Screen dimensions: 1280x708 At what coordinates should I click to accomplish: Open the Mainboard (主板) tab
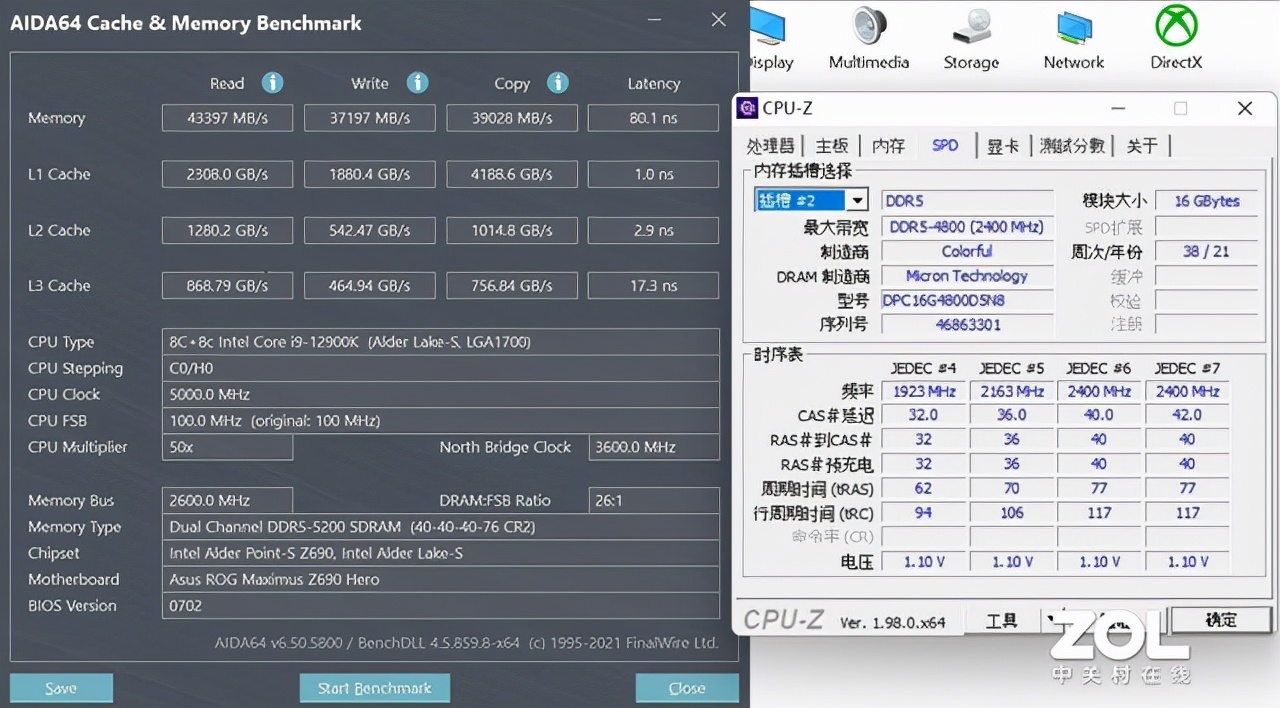click(x=831, y=145)
